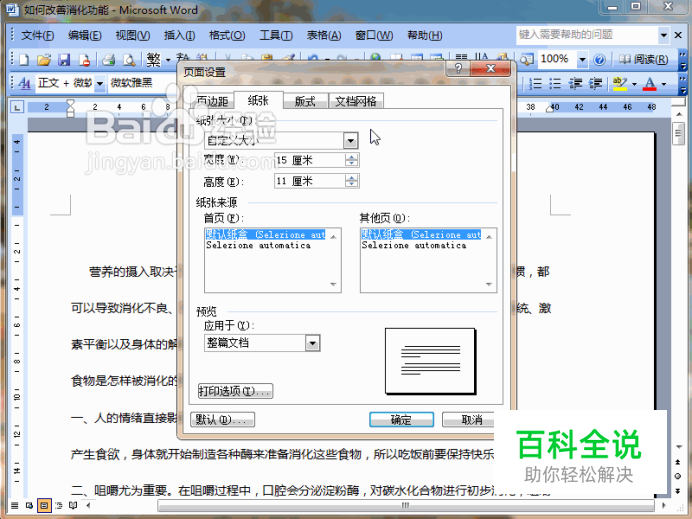The width and height of the screenshot is (692, 519).
Task: Open highlight color dropdown arrow
Action: pyautogui.click(x=634, y=84)
